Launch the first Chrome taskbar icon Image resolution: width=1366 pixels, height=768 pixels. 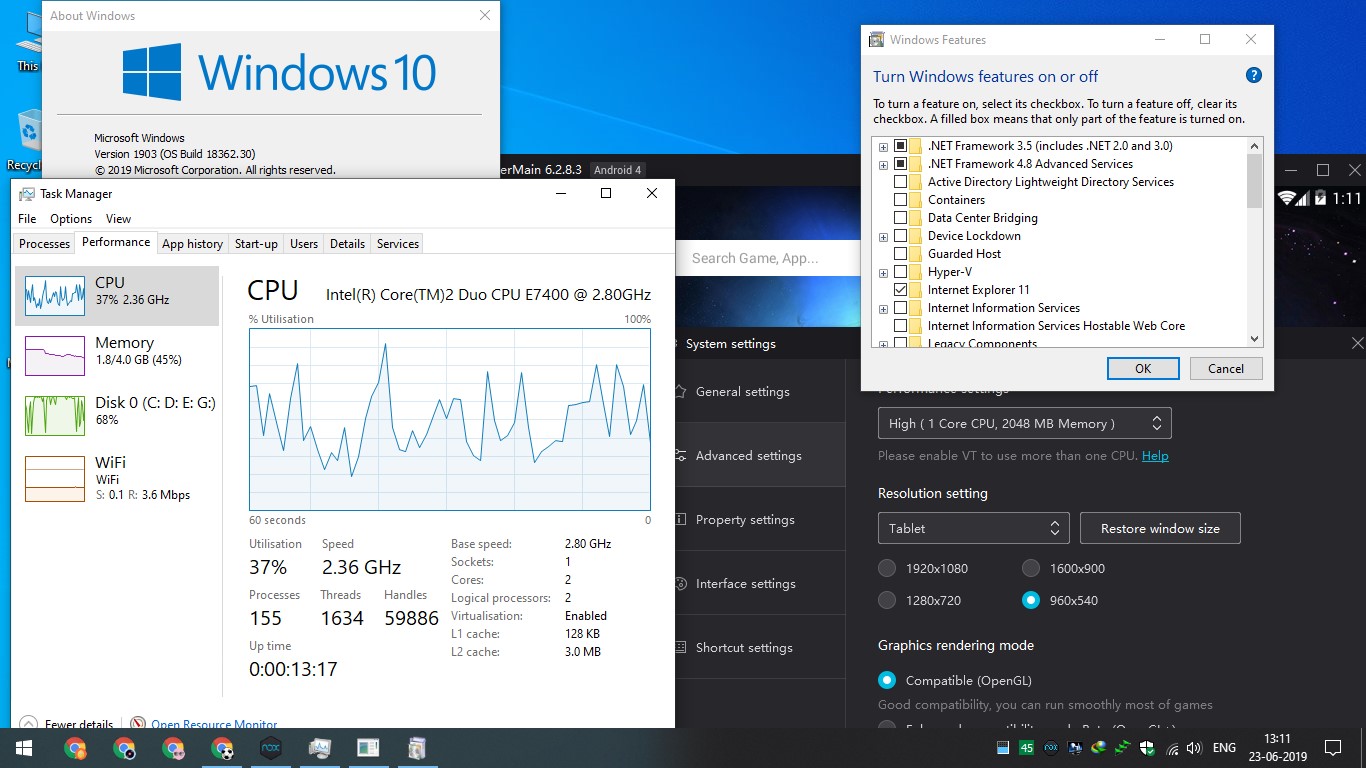click(x=75, y=748)
